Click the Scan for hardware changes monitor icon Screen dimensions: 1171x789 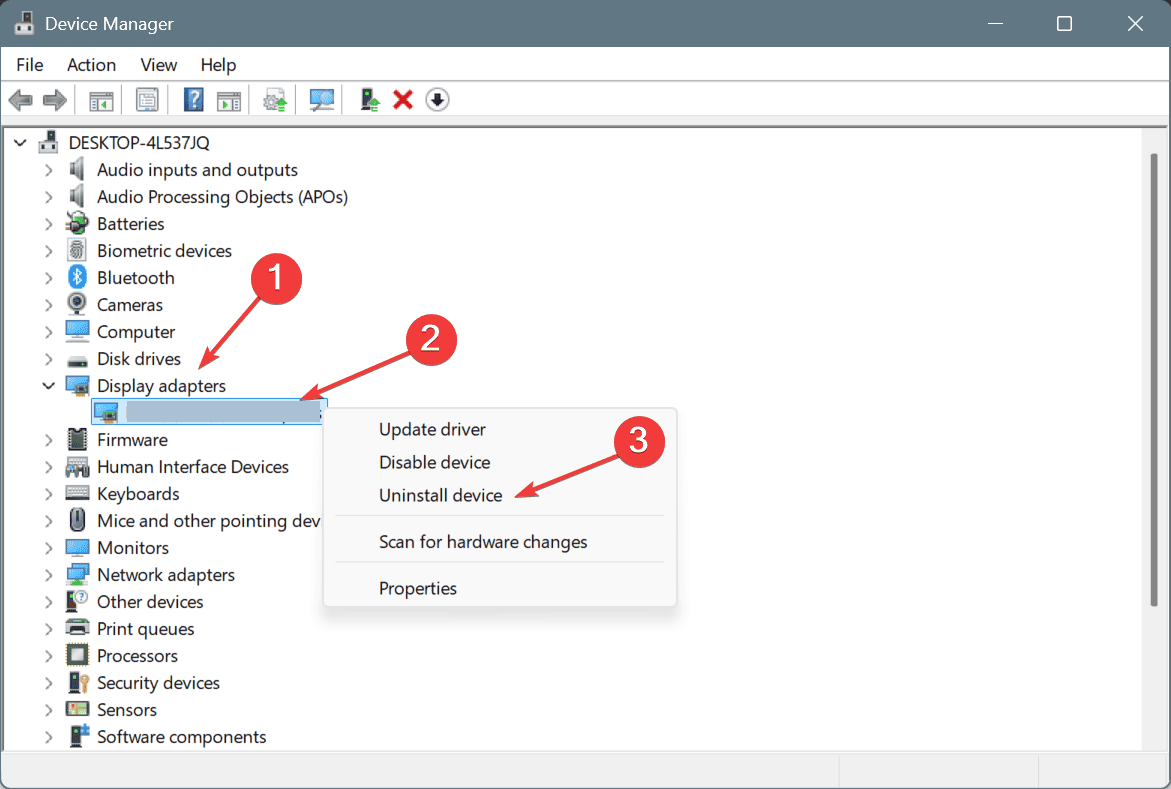pyautogui.click(x=321, y=100)
